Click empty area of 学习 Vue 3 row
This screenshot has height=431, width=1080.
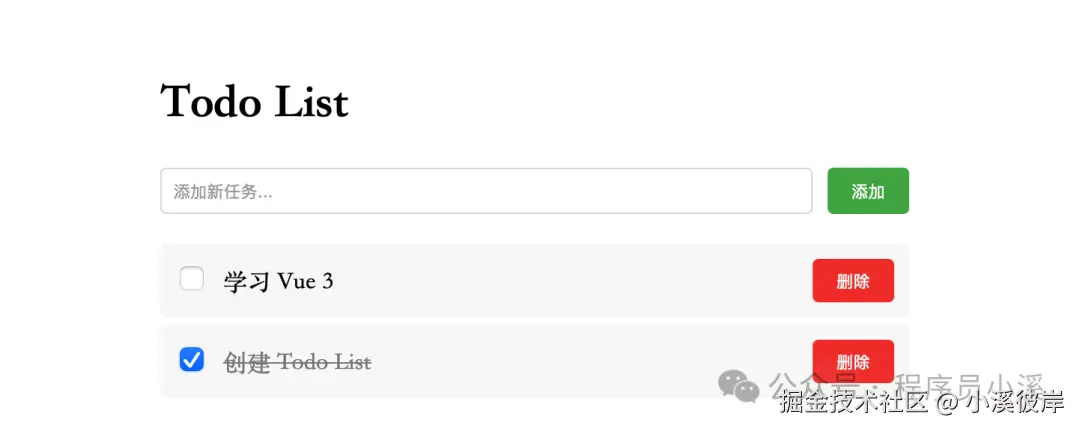coord(570,281)
